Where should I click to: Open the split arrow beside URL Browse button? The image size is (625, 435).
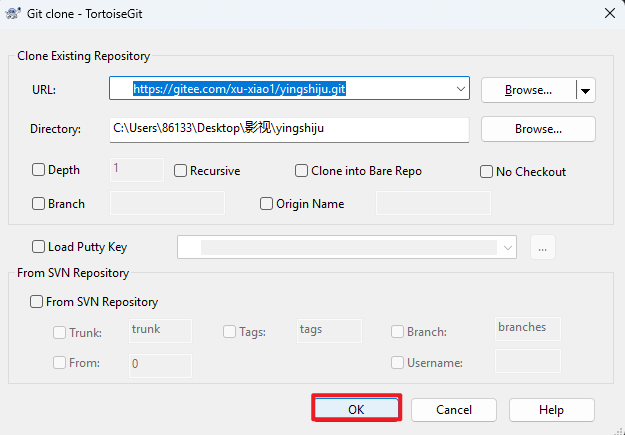click(x=585, y=91)
